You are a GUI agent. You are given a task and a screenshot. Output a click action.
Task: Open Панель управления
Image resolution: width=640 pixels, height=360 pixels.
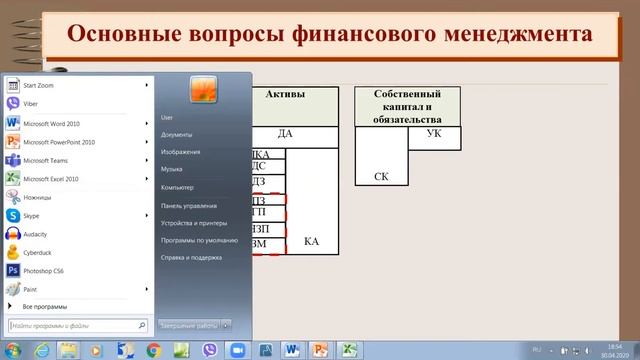(189, 206)
